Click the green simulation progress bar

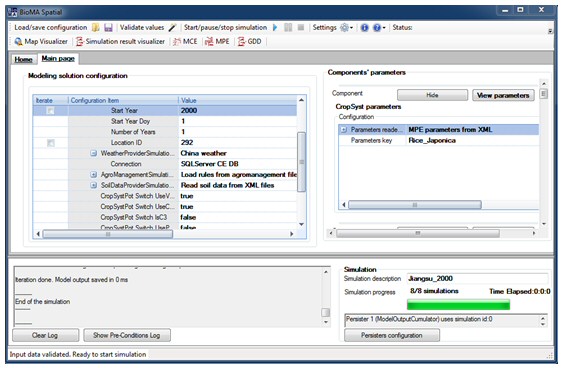[x=458, y=305]
